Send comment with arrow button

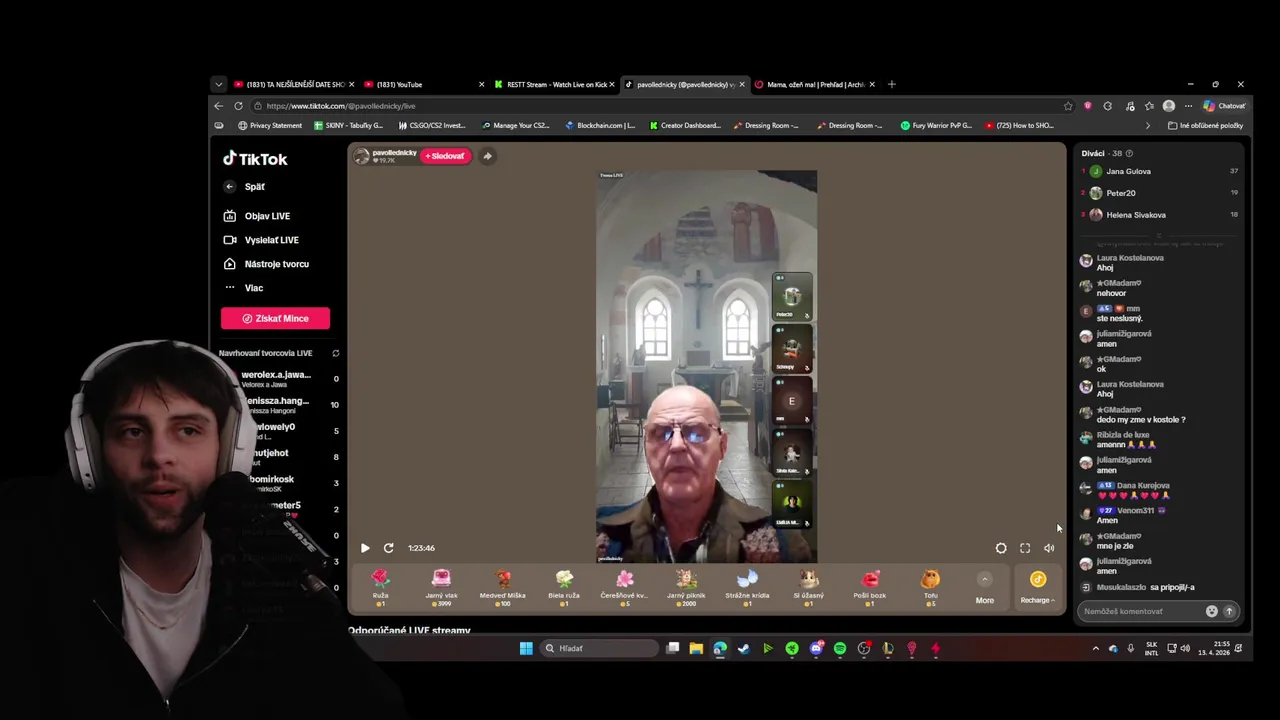[x=1230, y=611]
